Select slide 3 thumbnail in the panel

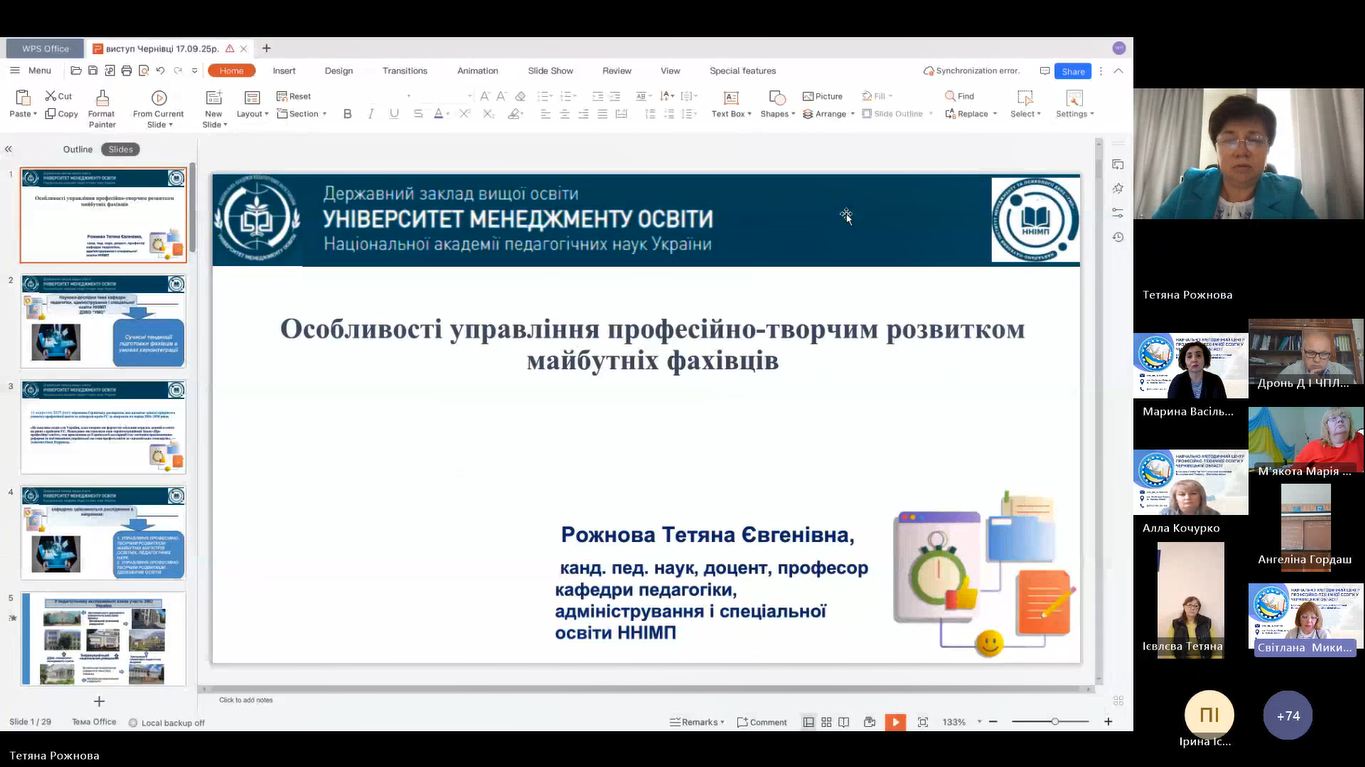point(103,427)
